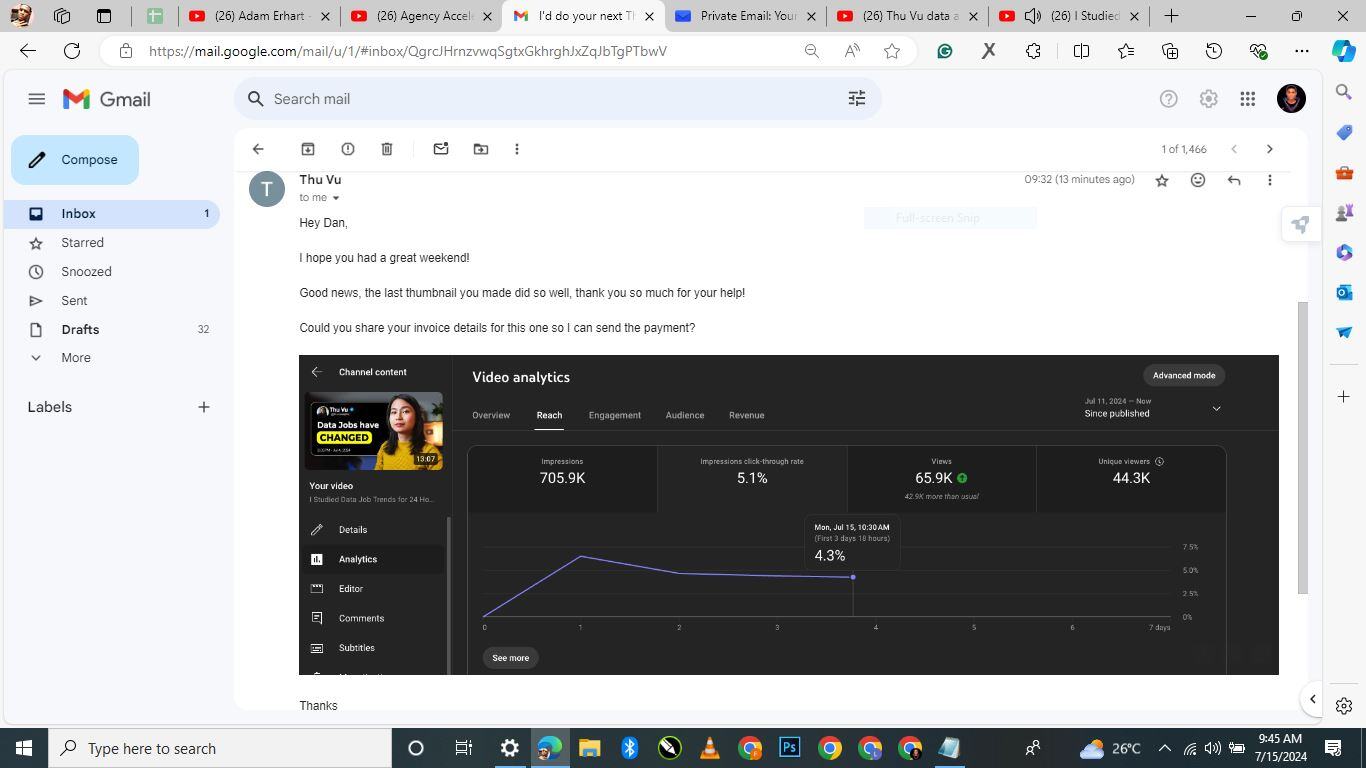Report this email as spam

[348, 149]
